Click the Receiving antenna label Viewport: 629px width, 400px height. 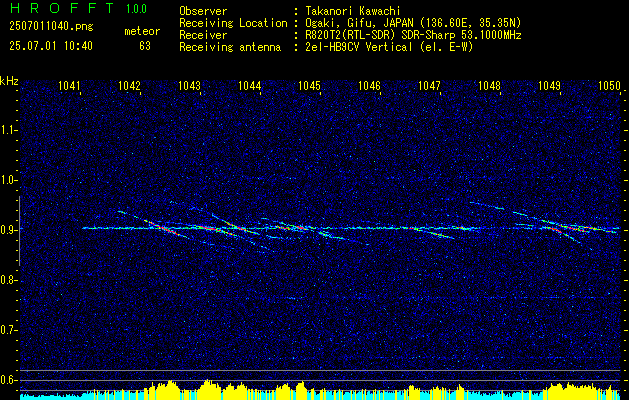[230, 47]
